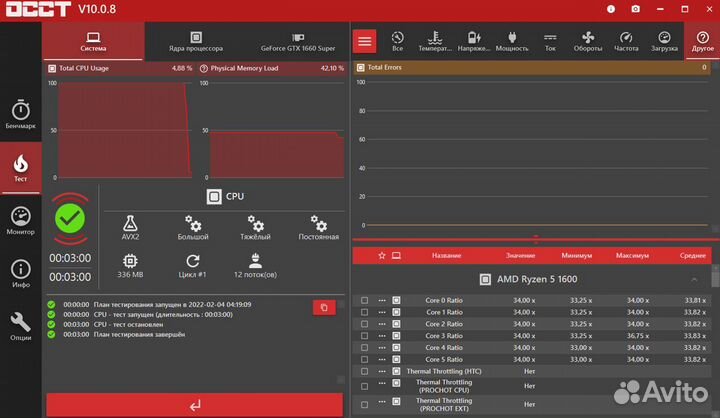Open the Инфо section
720x418 pixels.
point(21,274)
